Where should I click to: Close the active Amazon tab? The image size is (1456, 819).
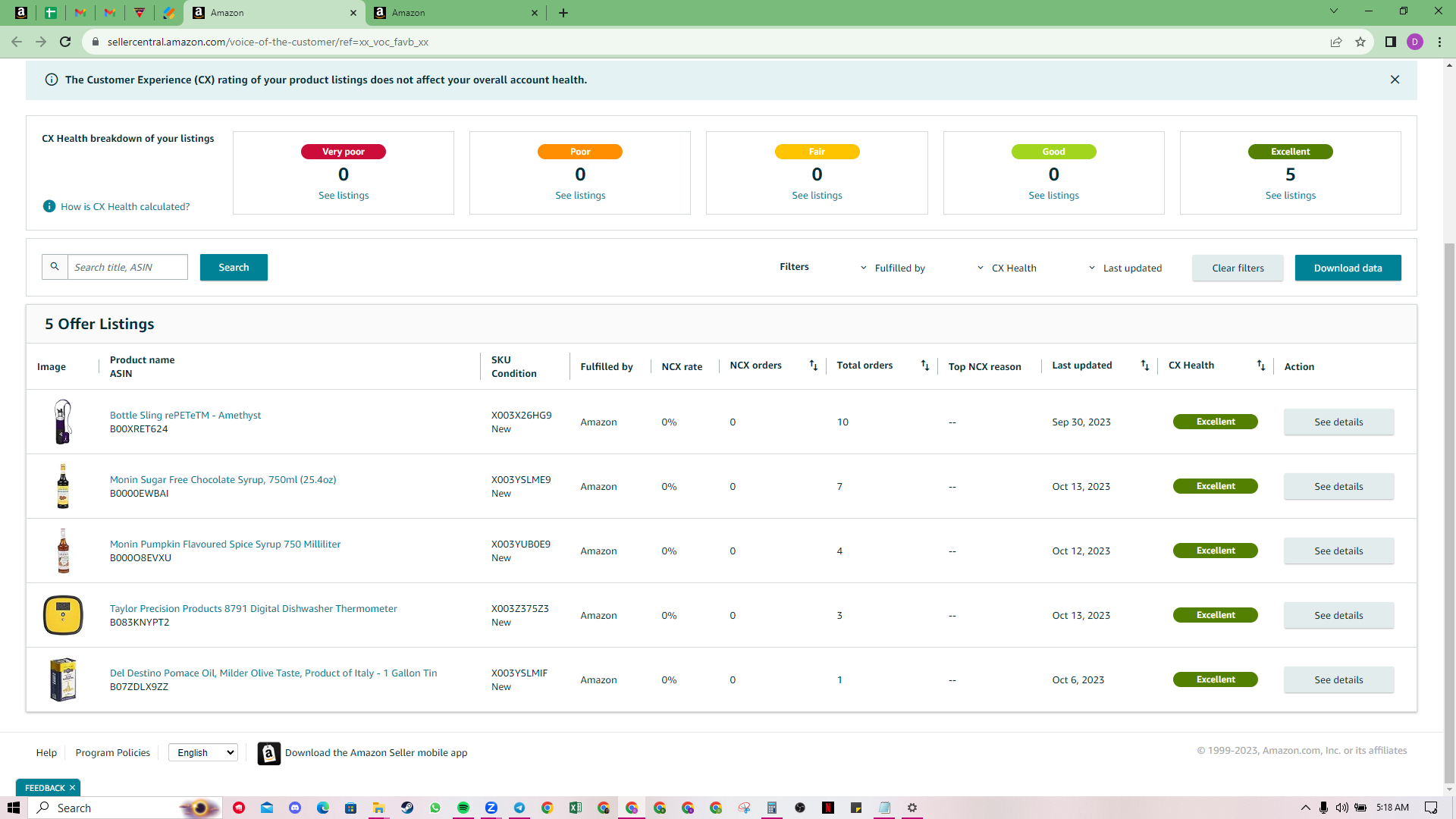coord(353,13)
